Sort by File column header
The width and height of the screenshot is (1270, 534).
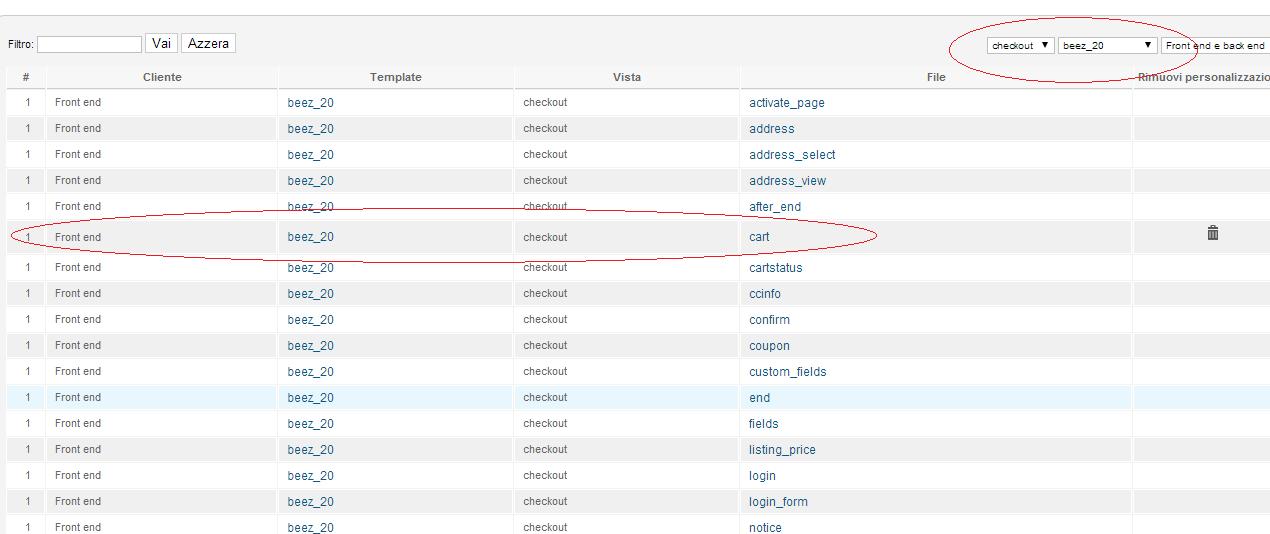click(936, 77)
